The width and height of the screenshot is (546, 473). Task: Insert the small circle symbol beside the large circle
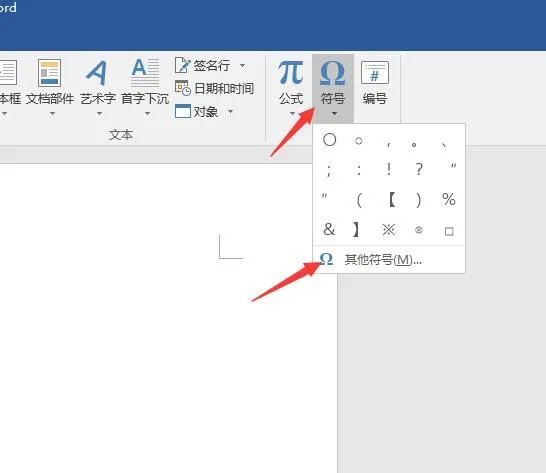[359, 141]
